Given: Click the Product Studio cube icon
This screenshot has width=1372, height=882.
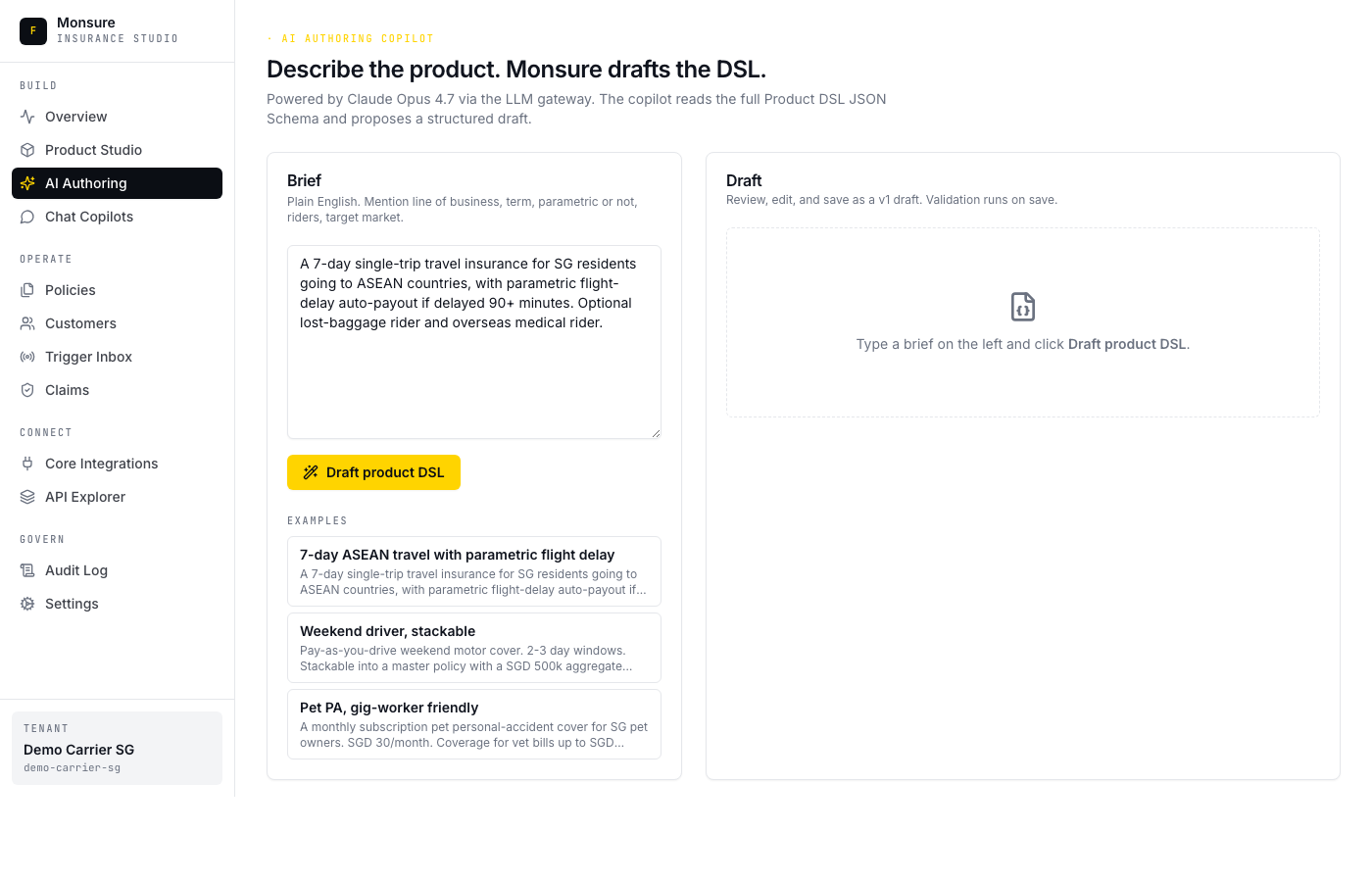Looking at the screenshot, I should pyautogui.click(x=27, y=150).
